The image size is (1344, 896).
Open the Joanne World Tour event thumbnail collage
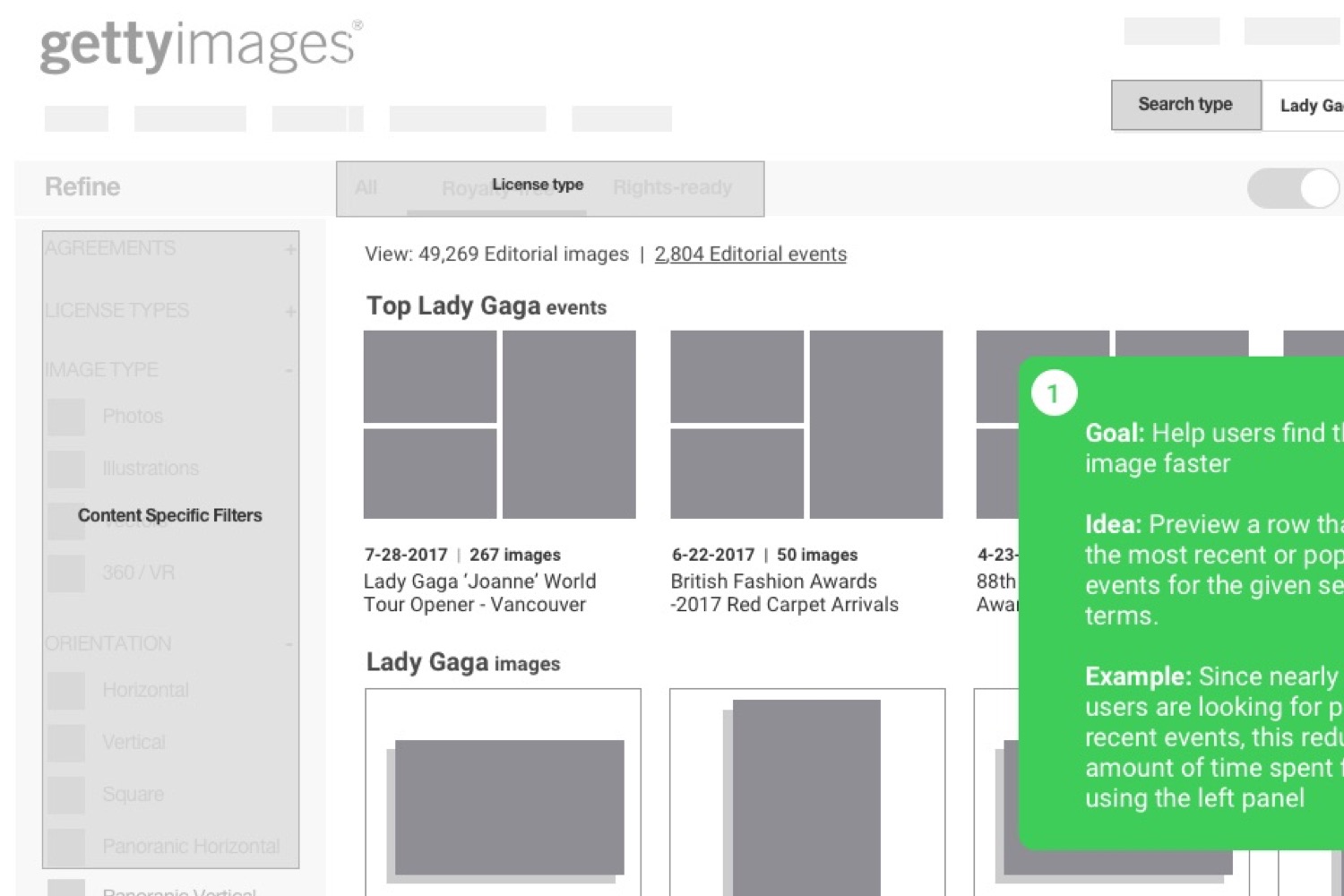coord(499,425)
